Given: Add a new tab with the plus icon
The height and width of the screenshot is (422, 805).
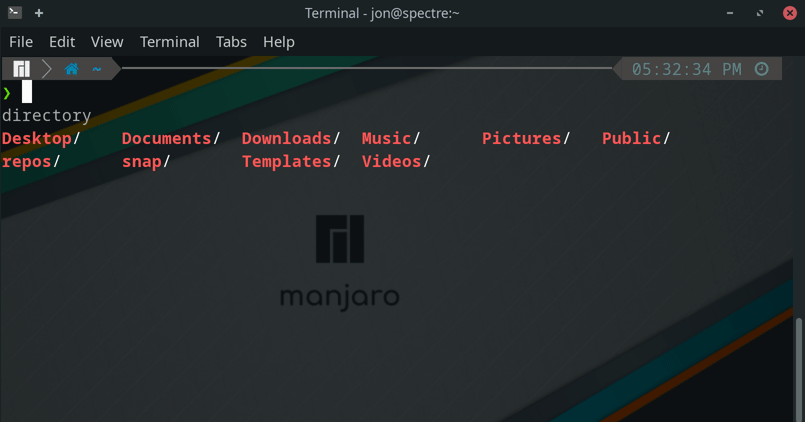Looking at the screenshot, I should point(39,13).
